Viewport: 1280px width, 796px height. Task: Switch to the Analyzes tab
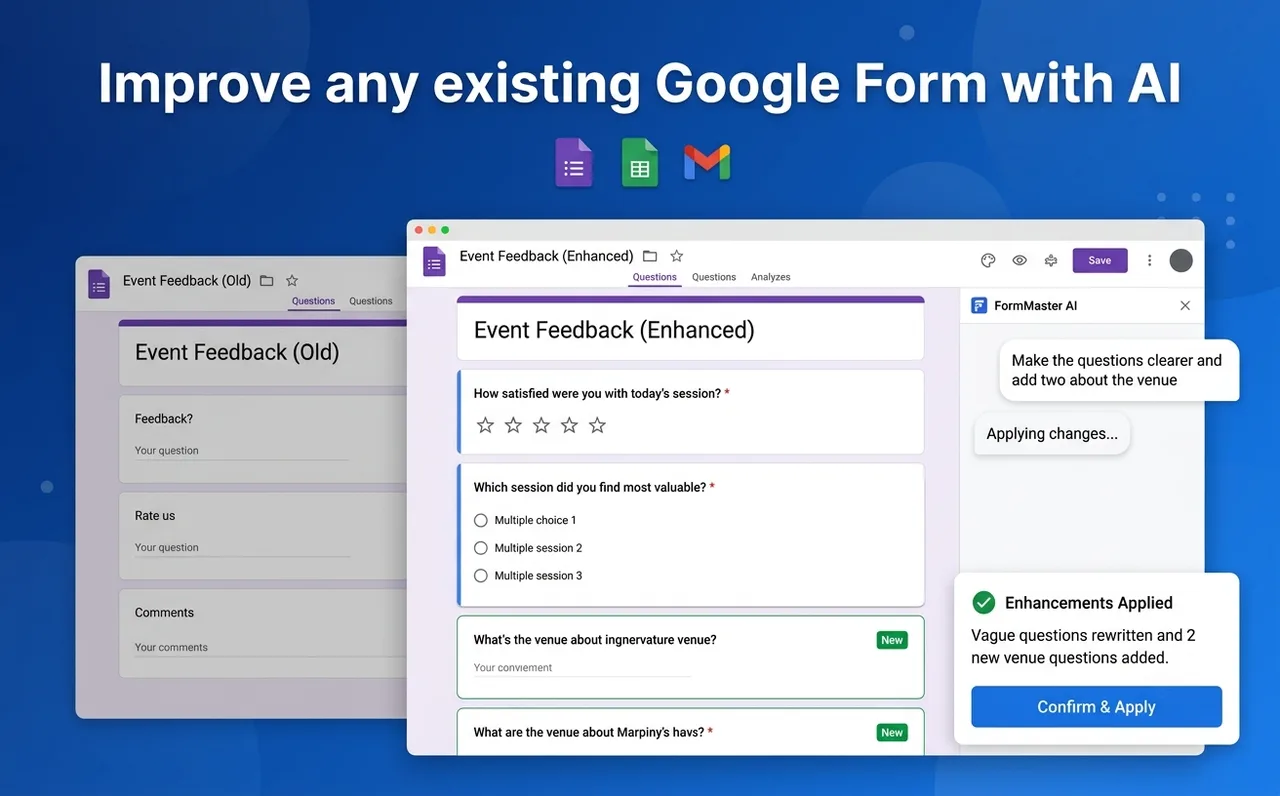click(771, 277)
